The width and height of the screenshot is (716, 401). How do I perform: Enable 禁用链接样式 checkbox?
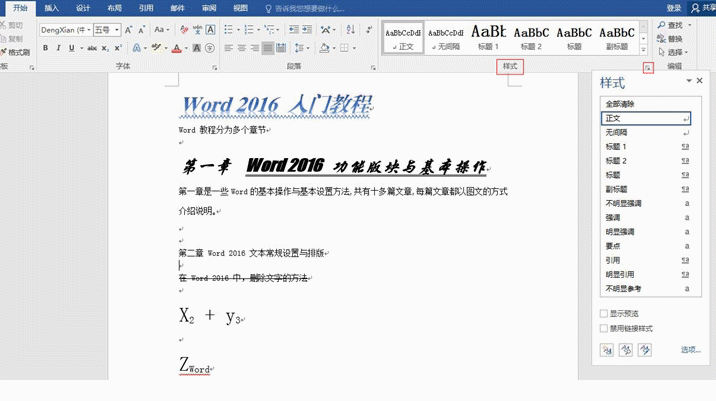pos(604,328)
